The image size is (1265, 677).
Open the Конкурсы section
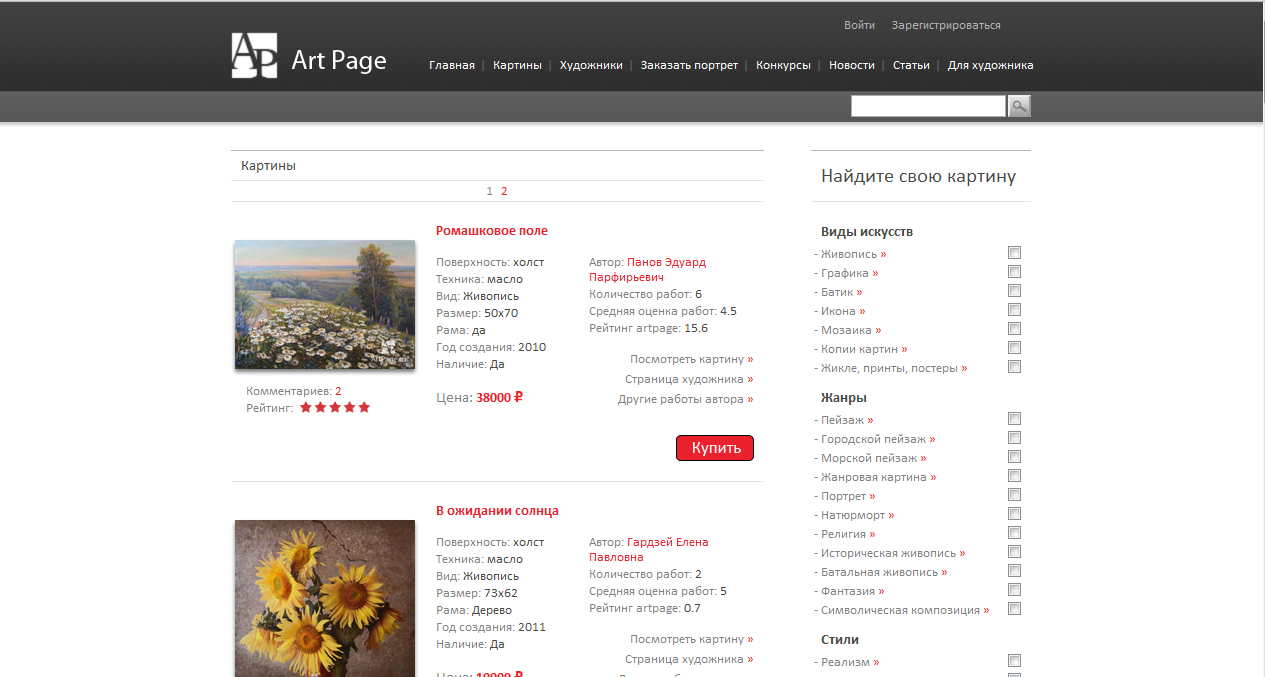click(x=783, y=64)
